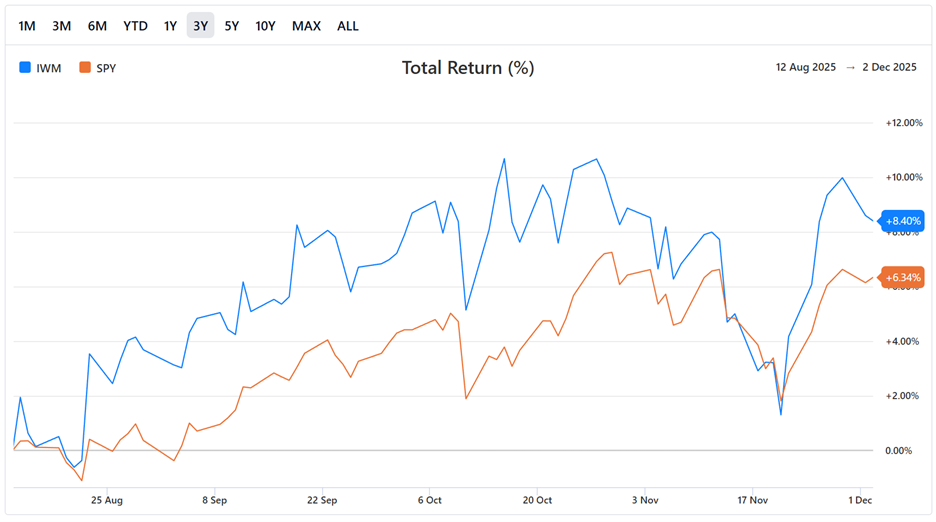The image size is (936, 522).
Task: Click the orange SPY legend swatch
Action: [x=85, y=68]
